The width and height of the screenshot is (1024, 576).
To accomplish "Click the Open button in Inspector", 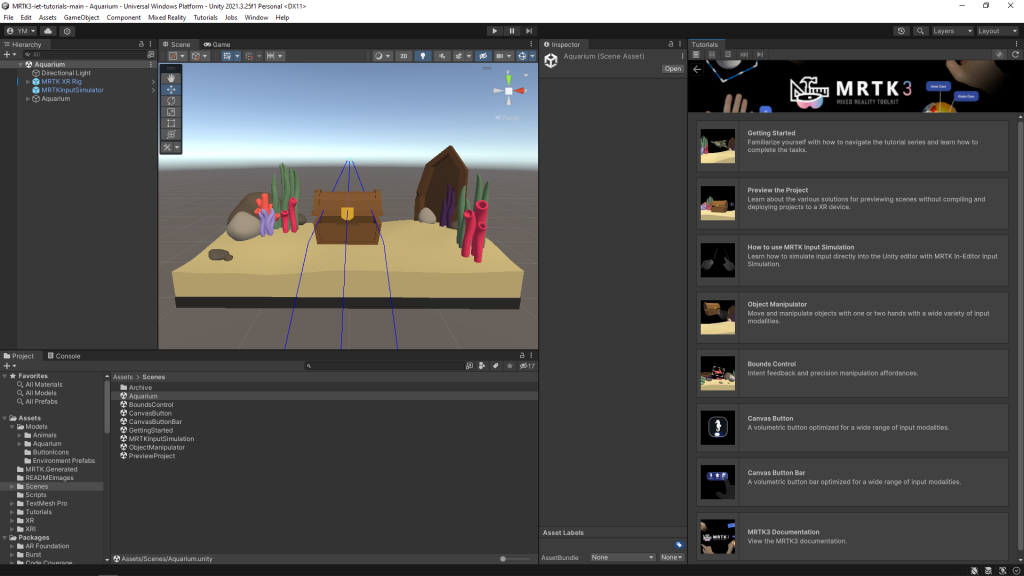I will click(673, 69).
